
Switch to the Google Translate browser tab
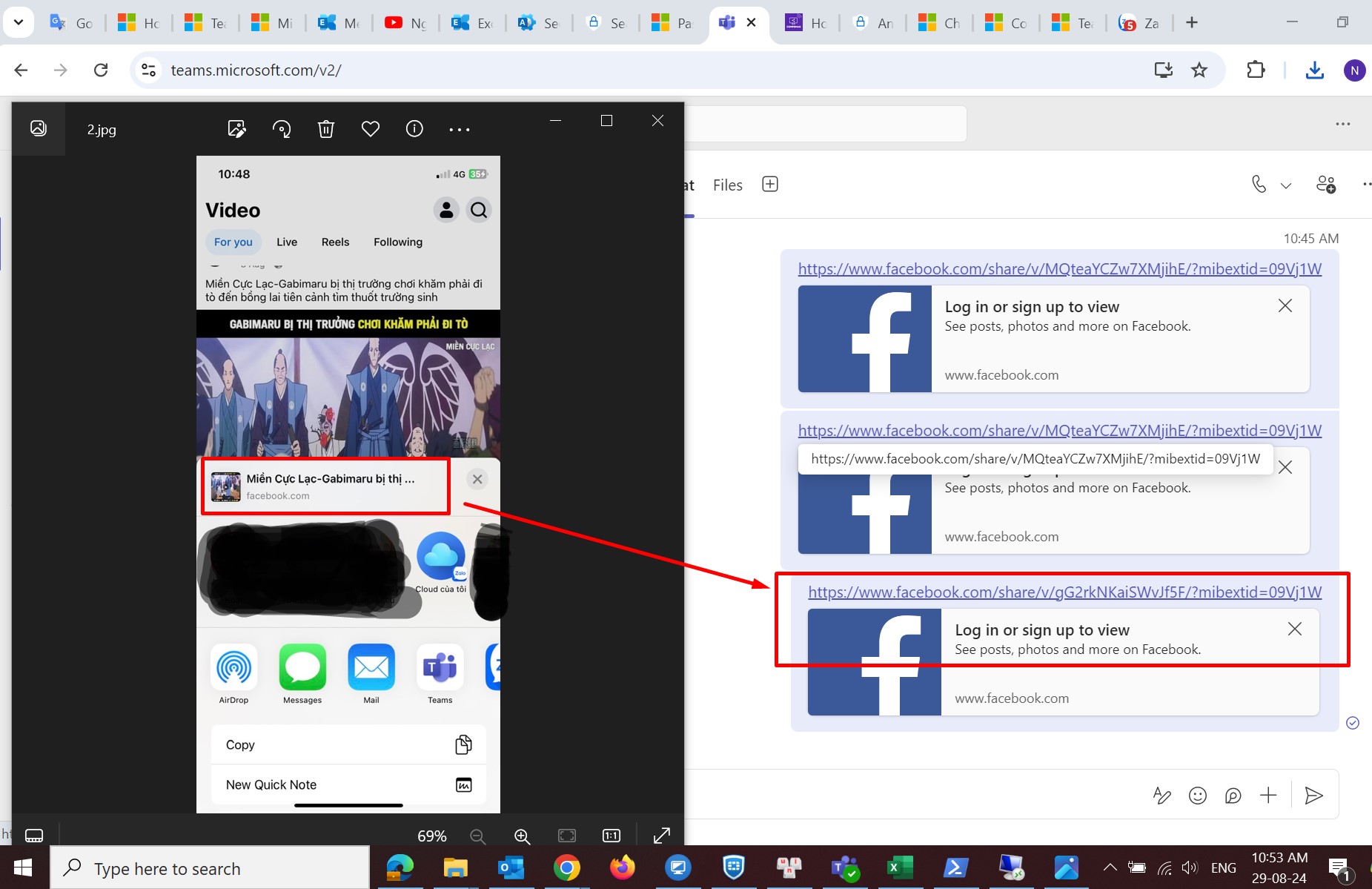71,23
